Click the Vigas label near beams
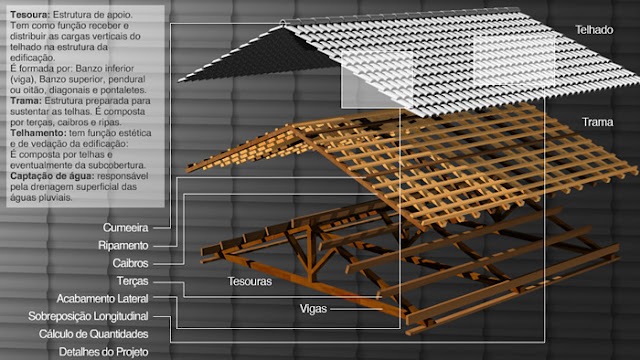The height and width of the screenshot is (360, 640). pos(313,309)
